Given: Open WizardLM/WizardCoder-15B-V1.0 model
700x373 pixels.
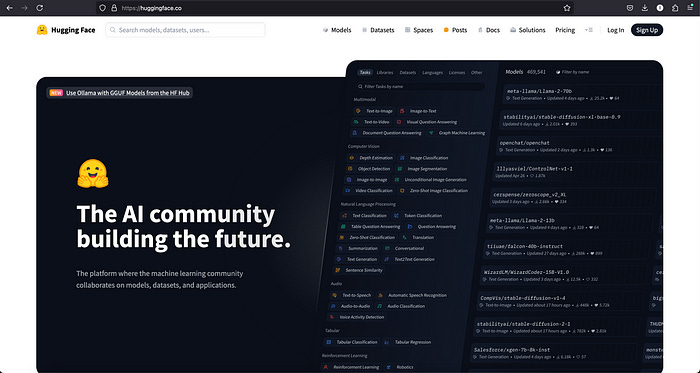Looking at the screenshot, I should [562, 275].
